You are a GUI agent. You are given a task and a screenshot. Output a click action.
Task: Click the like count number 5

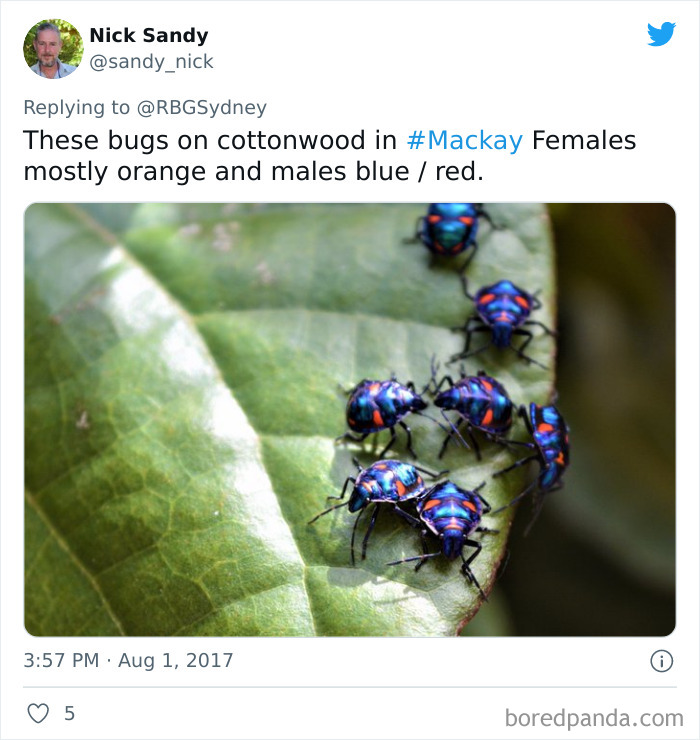click(x=69, y=713)
